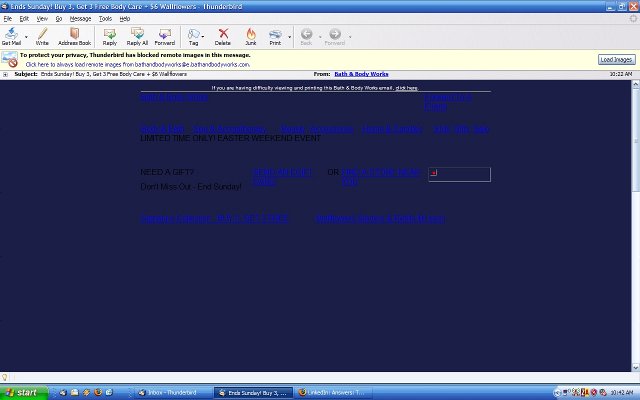The width and height of the screenshot is (640, 400).
Task: Open the File menu
Action: [x=8, y=19]
